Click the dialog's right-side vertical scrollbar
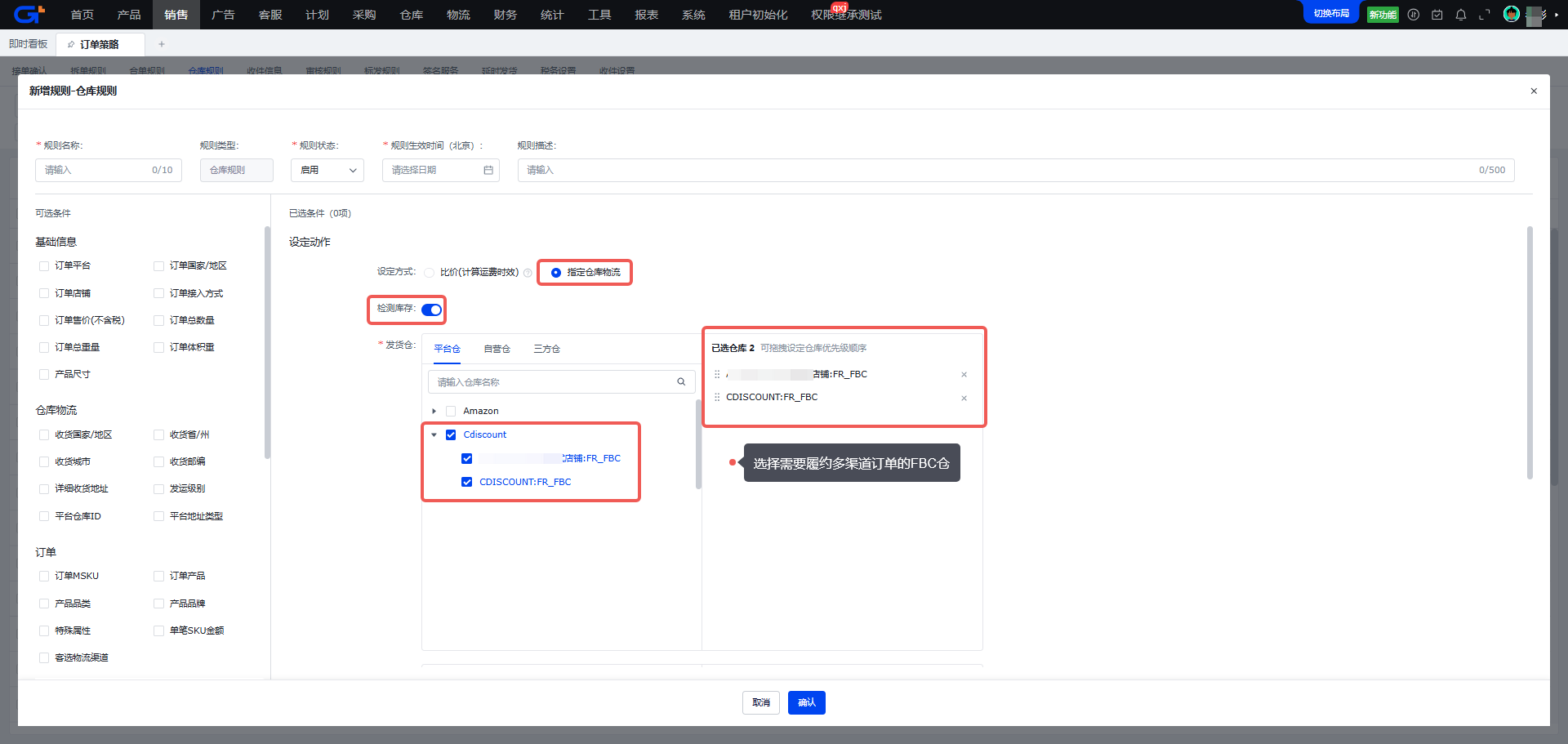The height and width of the screenshot is (744, 1568). [1530, 352]
